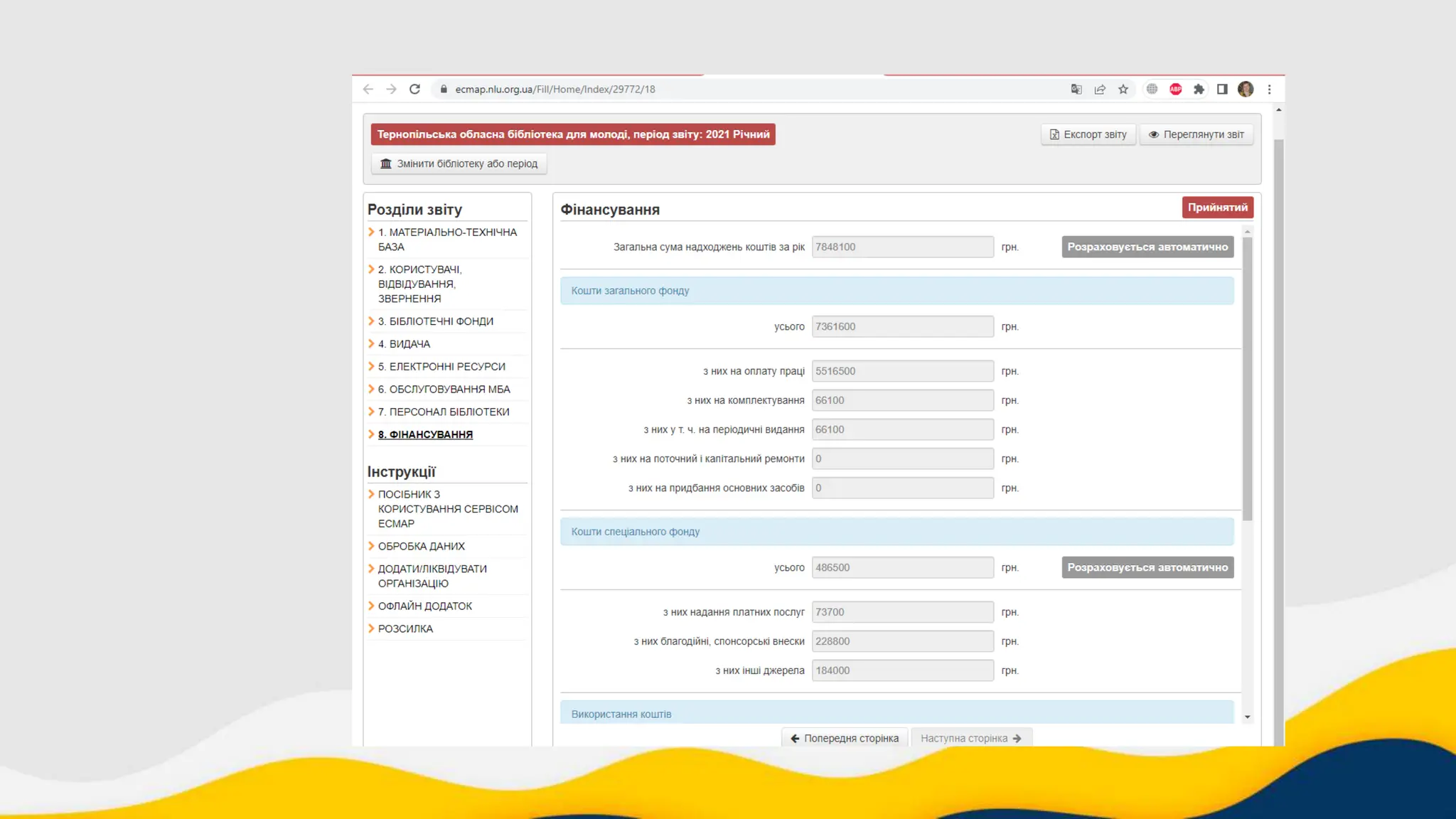Viewport: 1456px width, 819px height.
Task: Open the browser profile avatar
Action: 1246,89
